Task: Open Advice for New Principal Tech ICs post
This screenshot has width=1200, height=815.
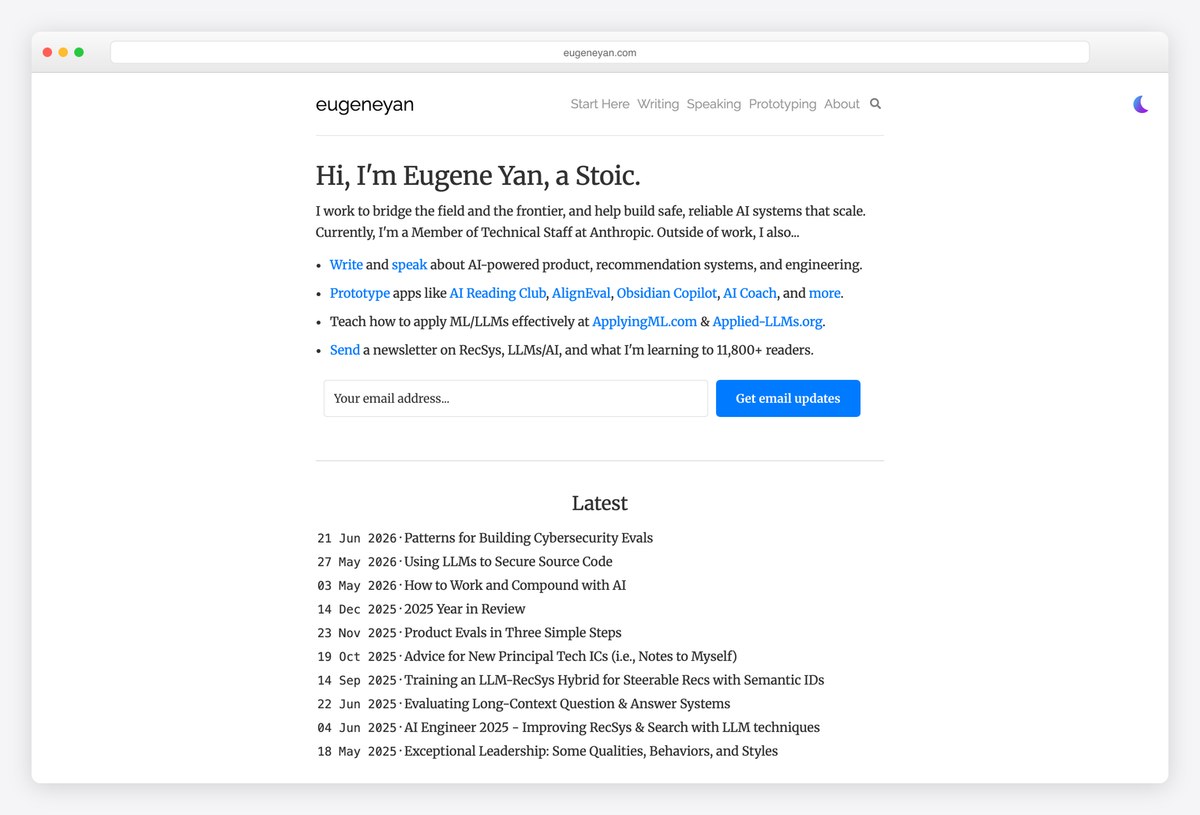Action: coord(570,656)
